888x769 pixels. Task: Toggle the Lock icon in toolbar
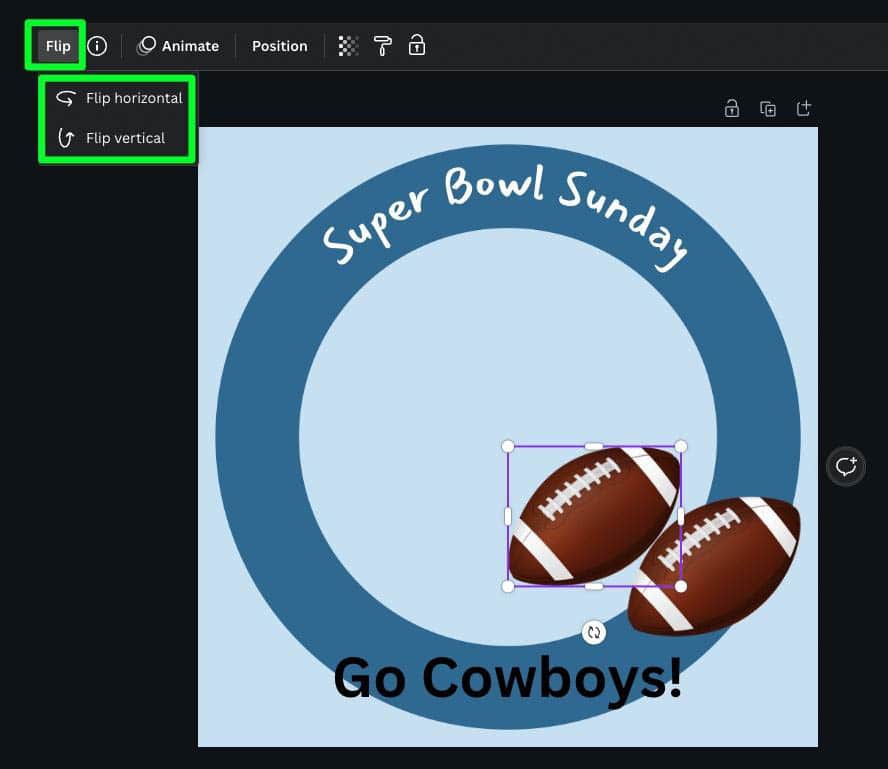click(417, 45)
